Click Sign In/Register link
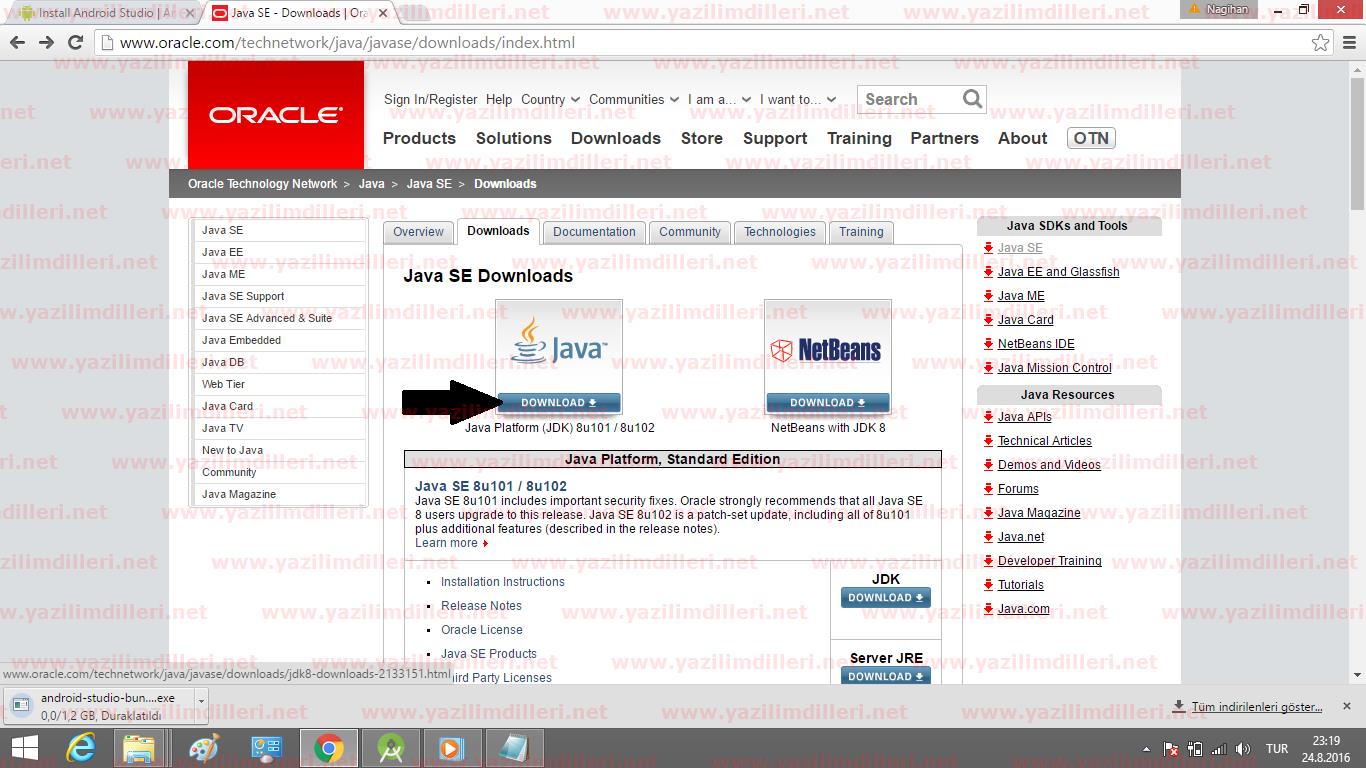This screenshot has width=1366, height=768. point(431,99)
